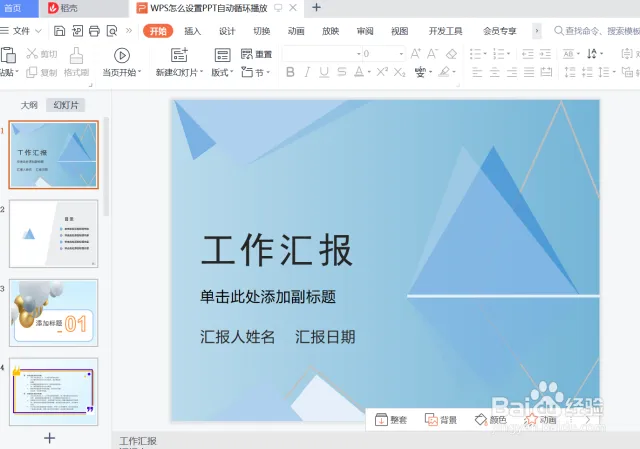Switch to the 大纲 outline tab
Screen dimensions: 640x449
tap(29, 105)
